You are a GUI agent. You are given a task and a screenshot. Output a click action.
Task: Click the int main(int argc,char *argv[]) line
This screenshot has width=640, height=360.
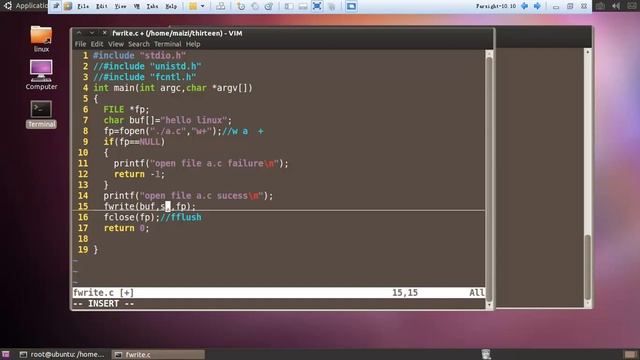pos(173,88)
